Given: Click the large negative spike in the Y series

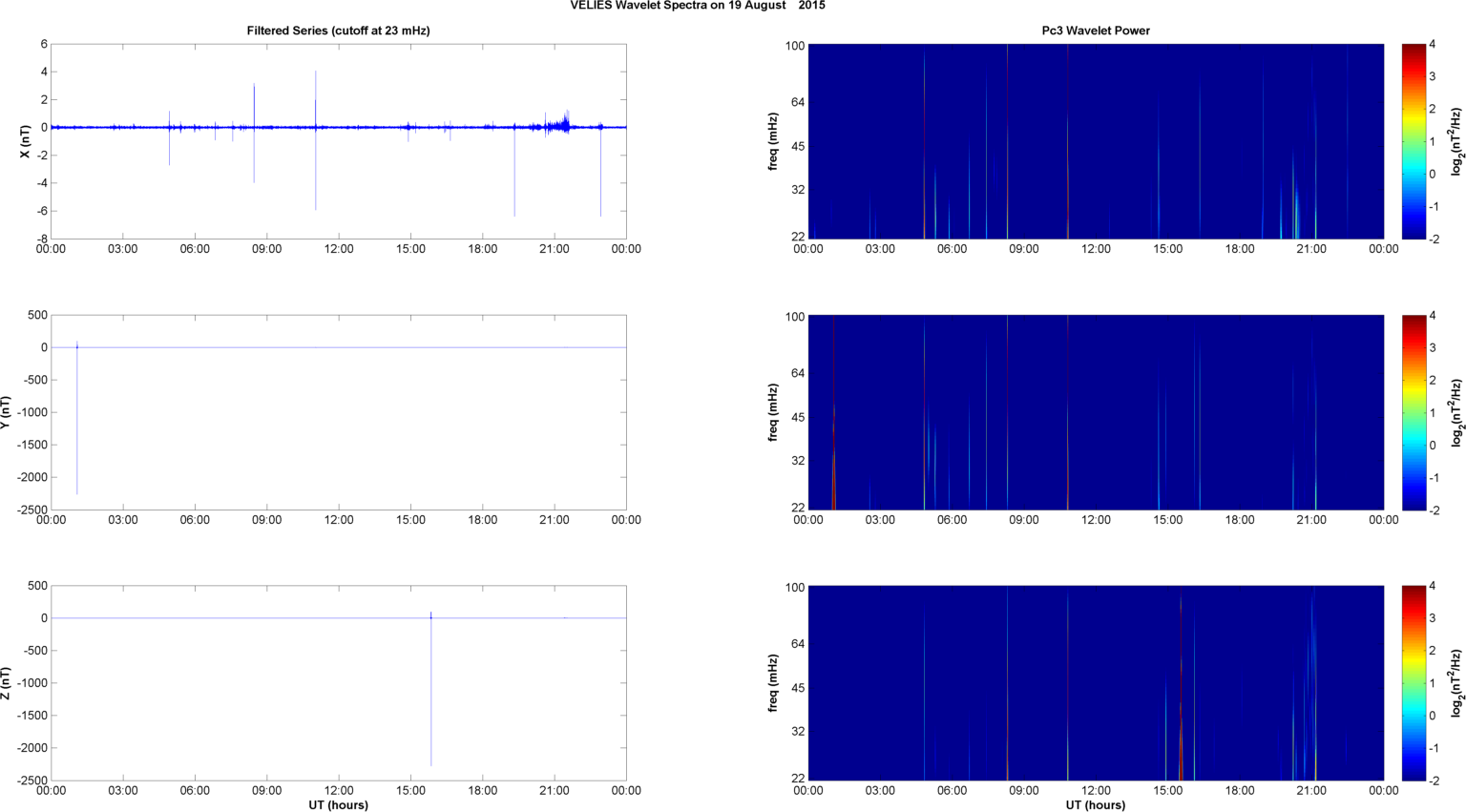Looking at the screenshot, I should 77,429.
